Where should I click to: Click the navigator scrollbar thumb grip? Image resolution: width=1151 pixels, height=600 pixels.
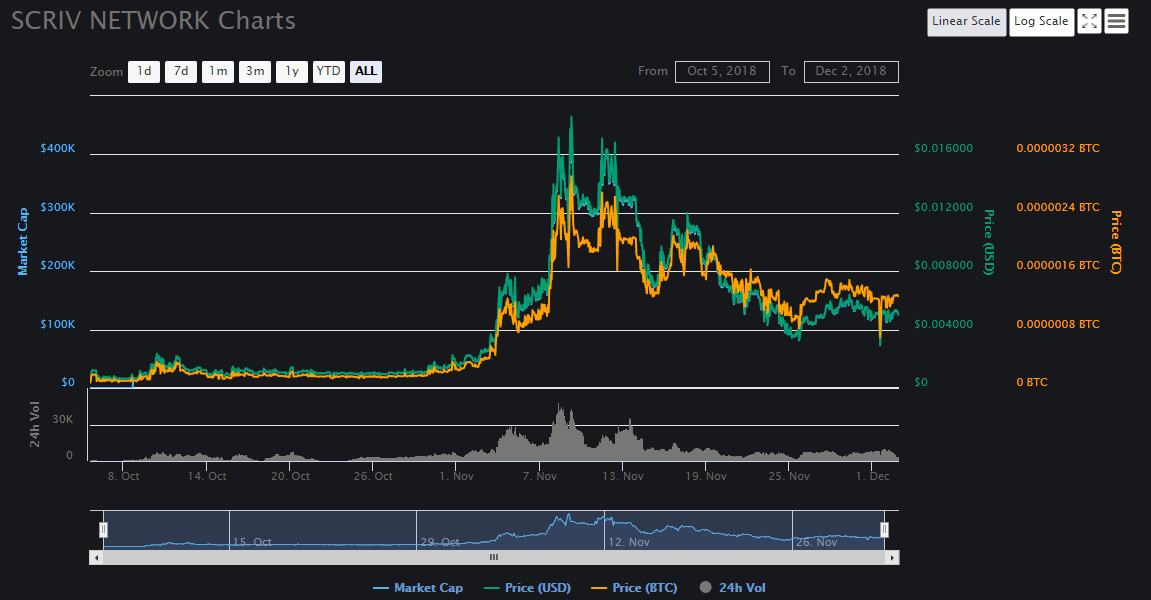[x=494, y=557]
